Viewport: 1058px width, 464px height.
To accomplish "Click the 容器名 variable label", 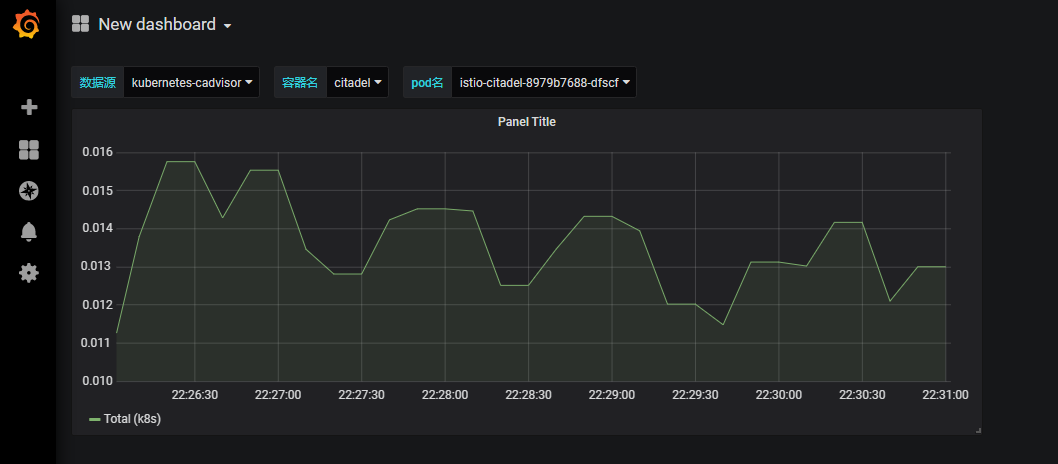I will [x=300, y=83].
